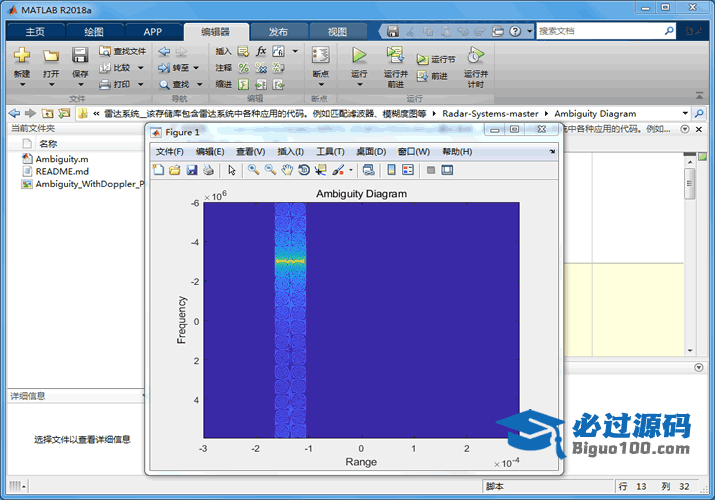This screenshot has height=500, width=715.
Task: Click the Radar-Systems-master path segment
Action: [x=490, y=113]
